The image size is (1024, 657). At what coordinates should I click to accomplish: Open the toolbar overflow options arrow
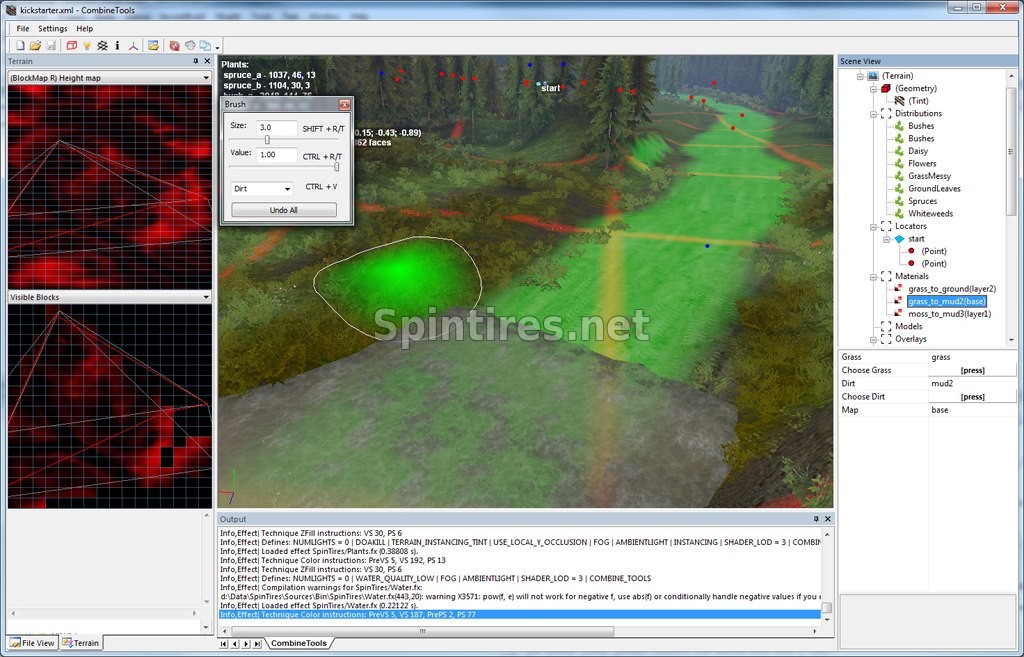[x=217, y=47]
